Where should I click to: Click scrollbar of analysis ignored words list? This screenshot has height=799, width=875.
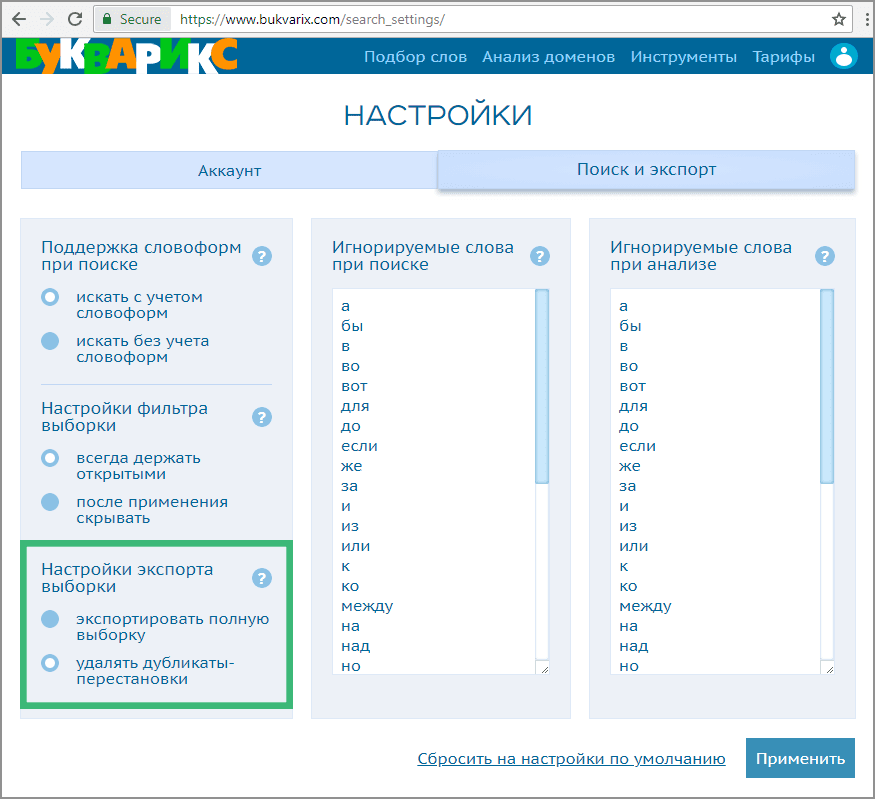click(827, 386)
